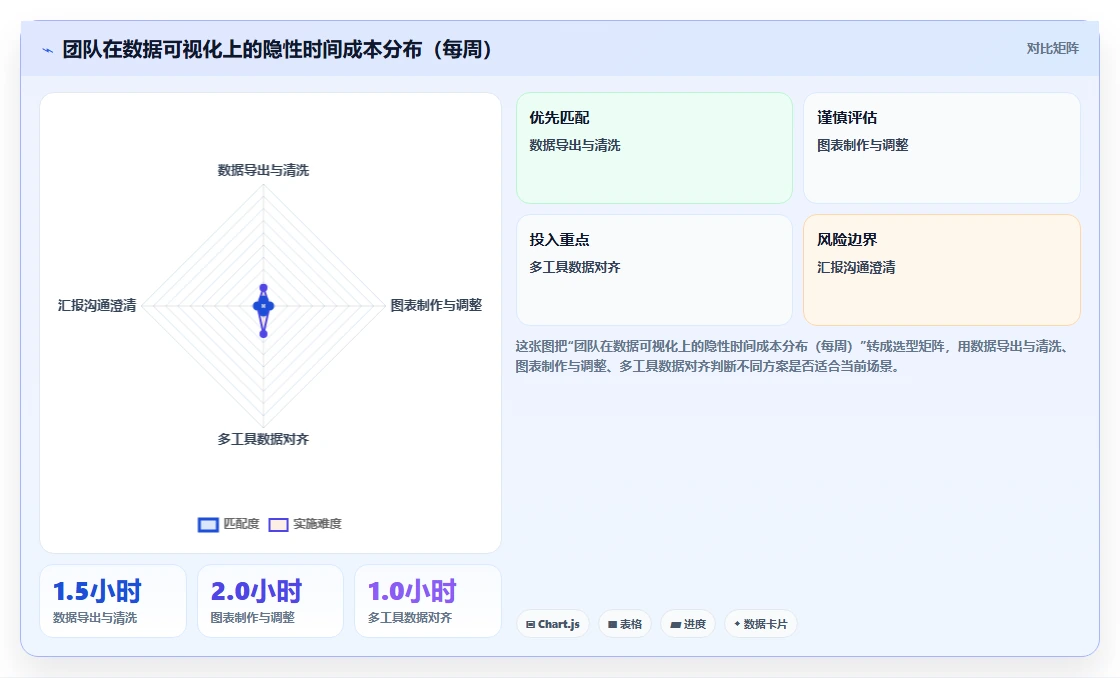Image resolution: width=1120 pixels, height=678 pixels.
Task: Click the radar axis label 数据导出与清洗
Action: [264, 170]
